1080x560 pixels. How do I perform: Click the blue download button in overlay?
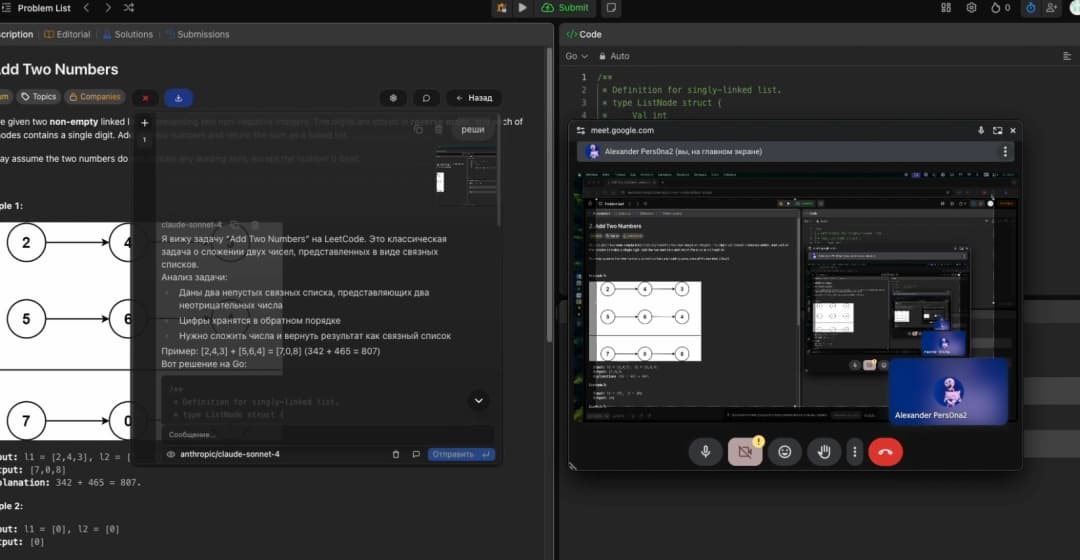click(x=178, y=98)
